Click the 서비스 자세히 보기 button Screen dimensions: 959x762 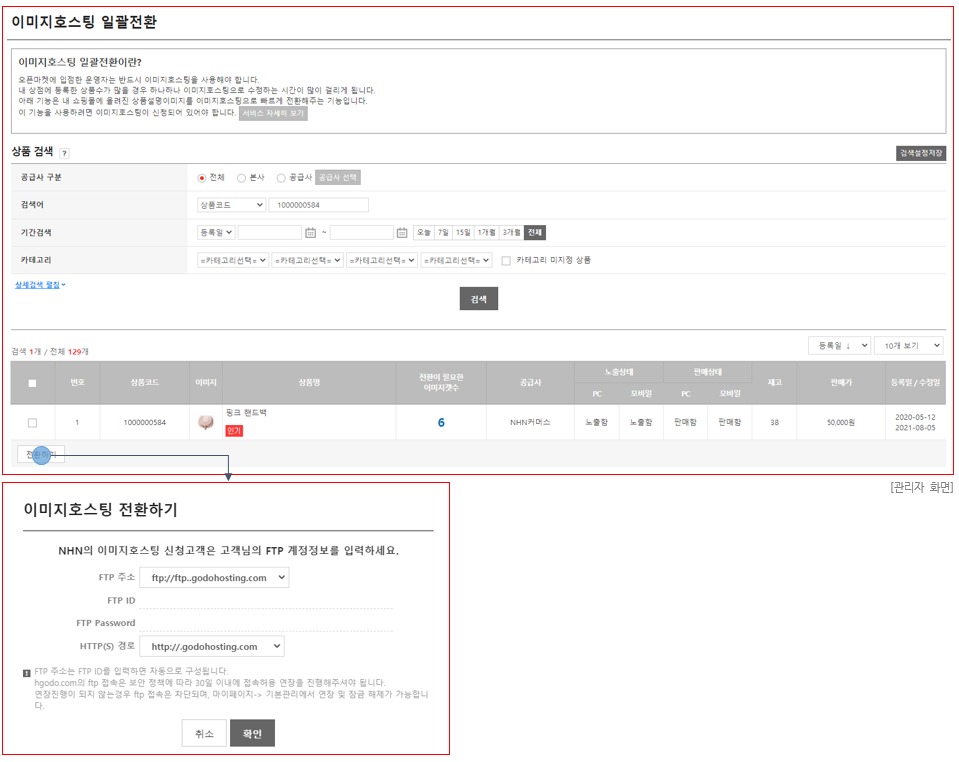273,113
